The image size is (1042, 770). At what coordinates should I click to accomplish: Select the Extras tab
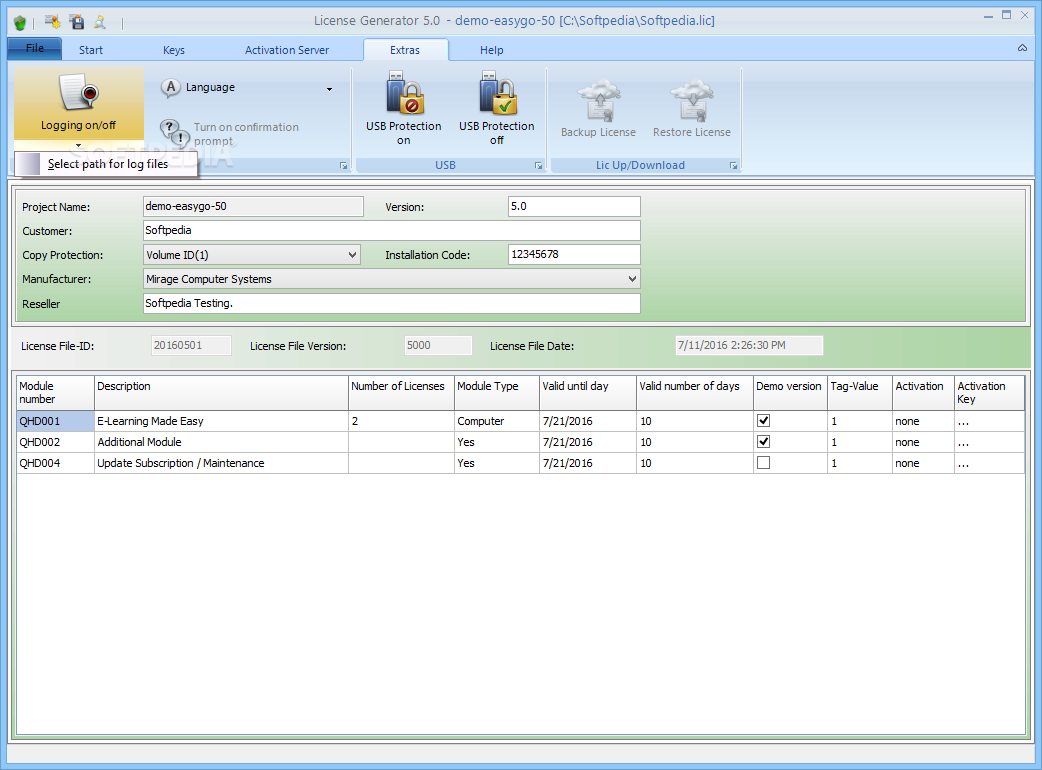pyautogui.click(x=405, y=50)
